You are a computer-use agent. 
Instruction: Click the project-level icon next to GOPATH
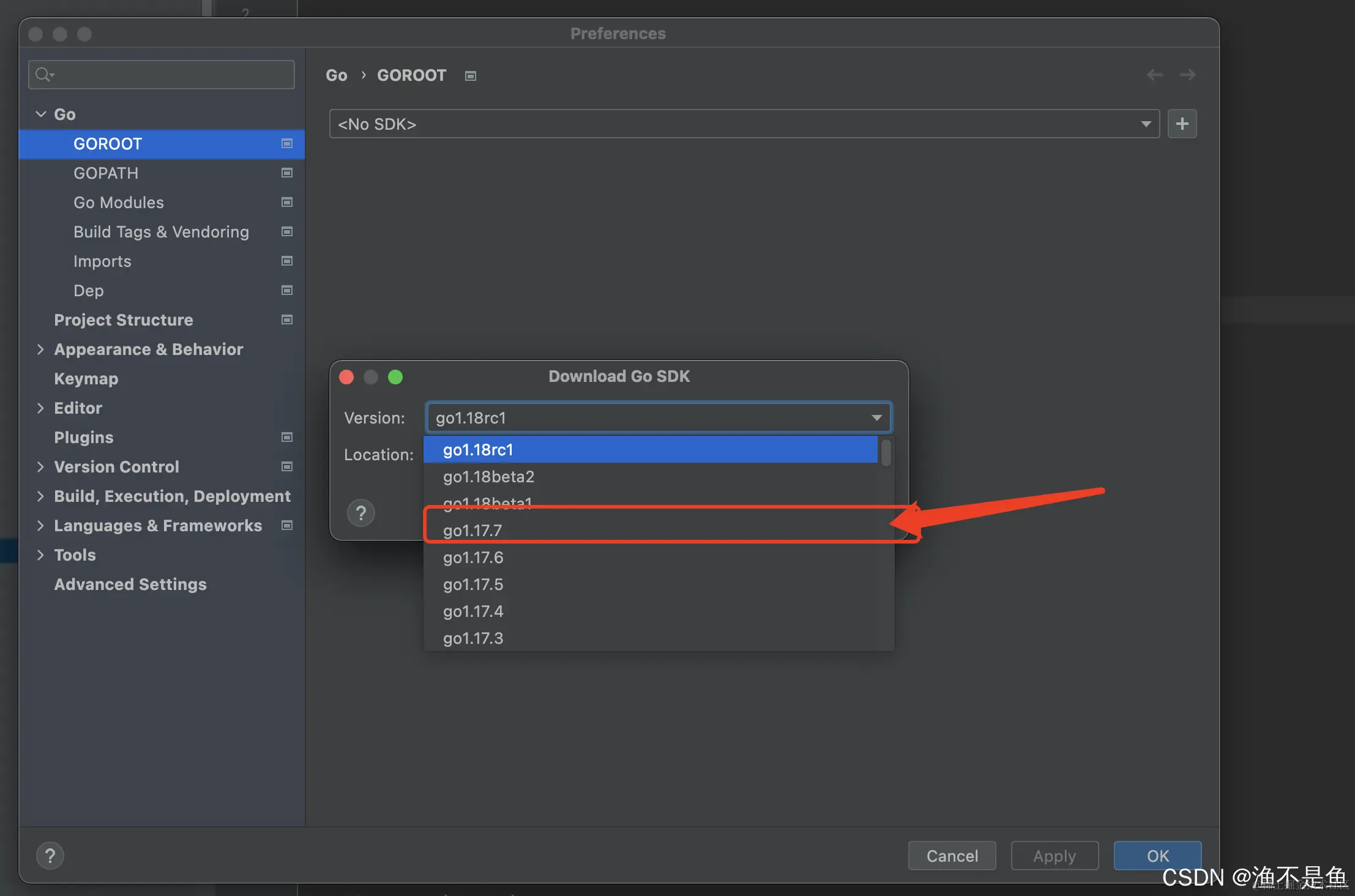click(x=286, y=173)
